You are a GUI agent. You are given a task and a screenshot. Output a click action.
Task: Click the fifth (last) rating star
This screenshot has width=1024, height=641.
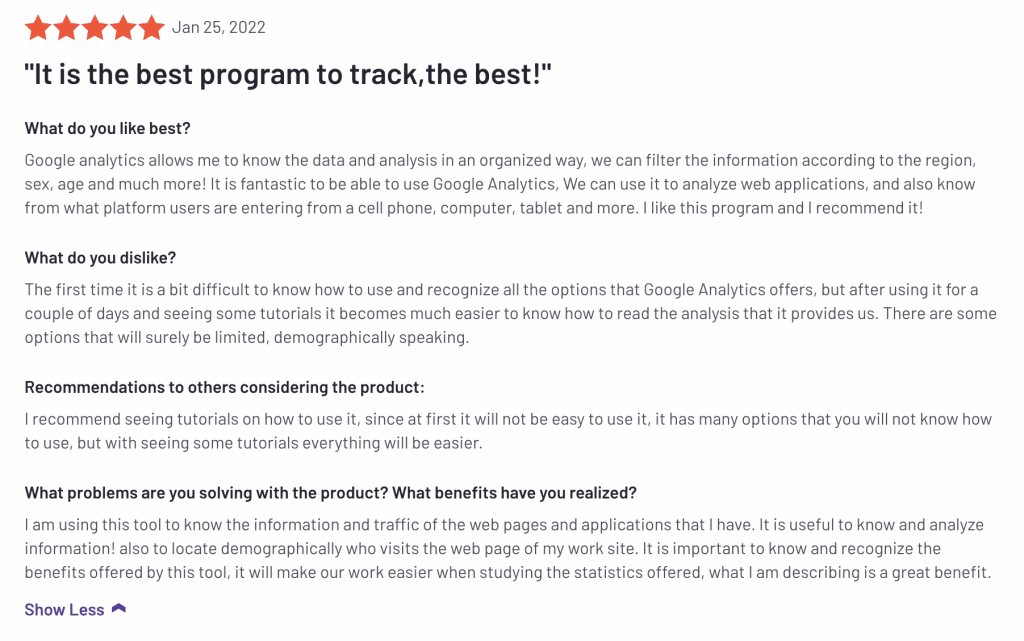[x=152, y=28]
